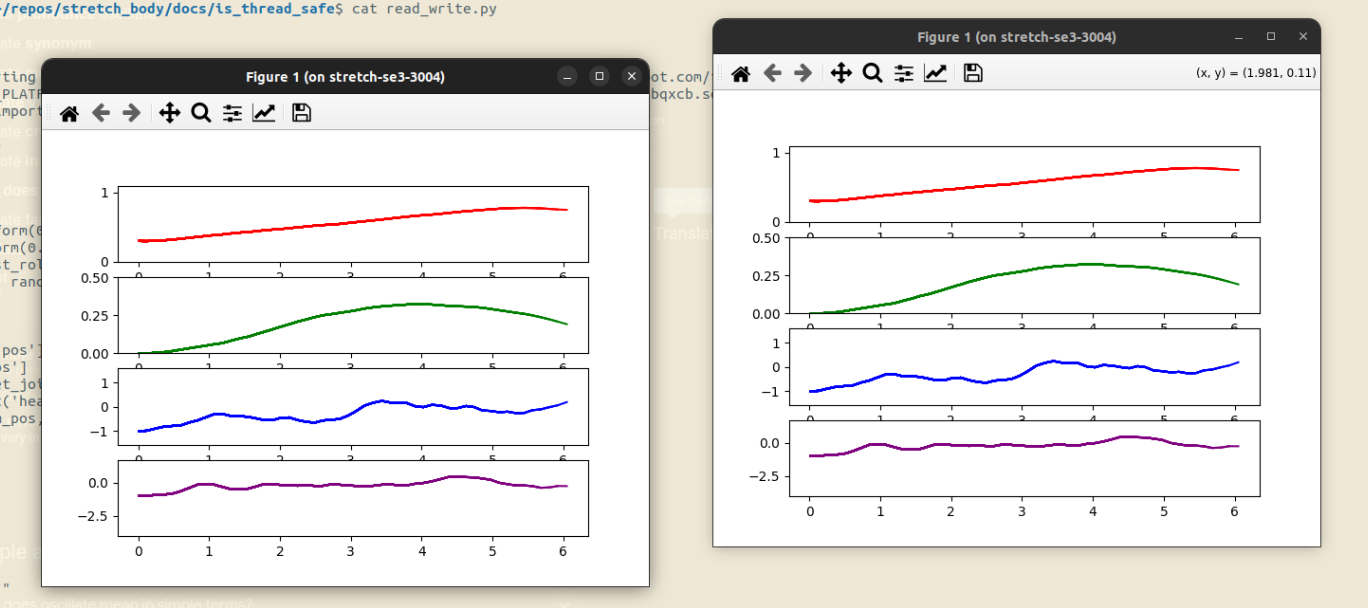
Task: Edit curves and axes in right figure
Action: tap(935, 73)
